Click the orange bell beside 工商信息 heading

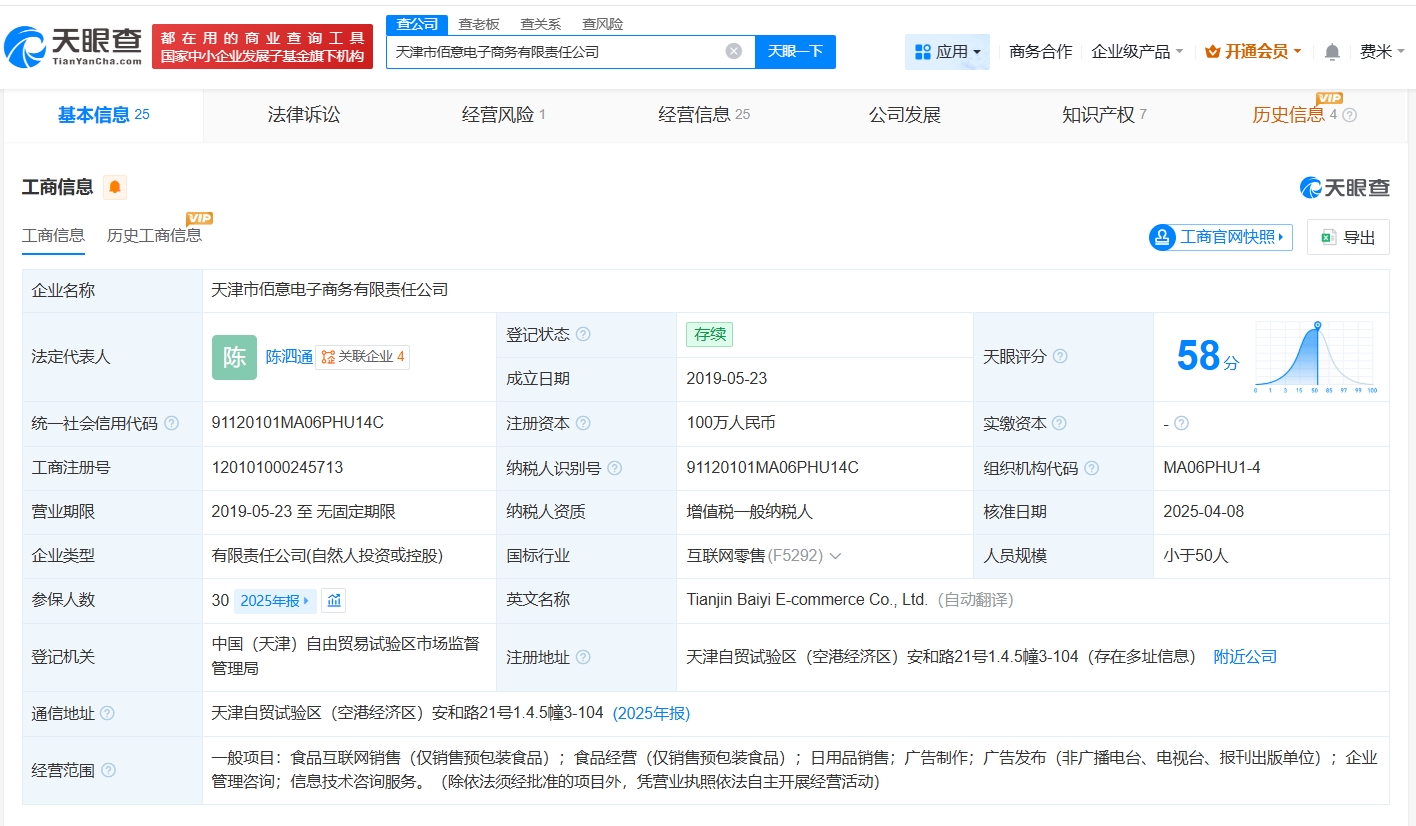coord(115,187)
